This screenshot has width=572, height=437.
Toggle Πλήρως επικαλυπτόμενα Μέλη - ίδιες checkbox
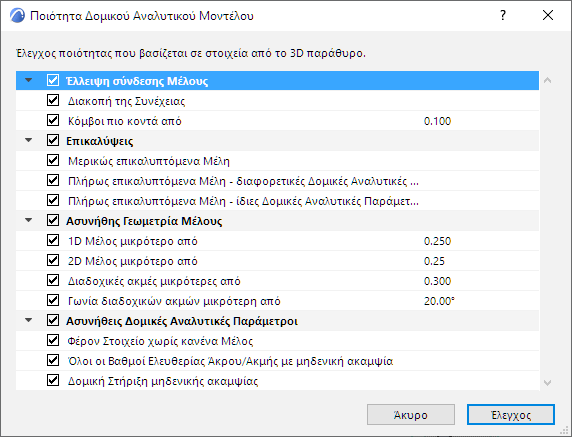coord(53,200)
